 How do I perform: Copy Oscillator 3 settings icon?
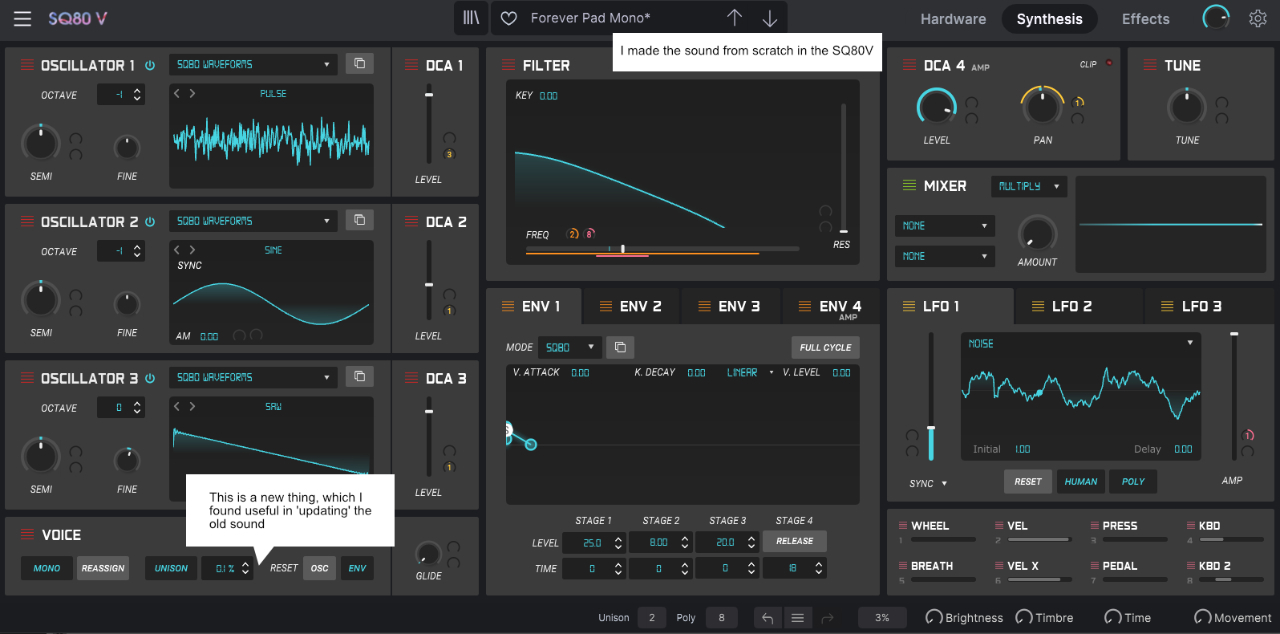(x=359, y=377)
